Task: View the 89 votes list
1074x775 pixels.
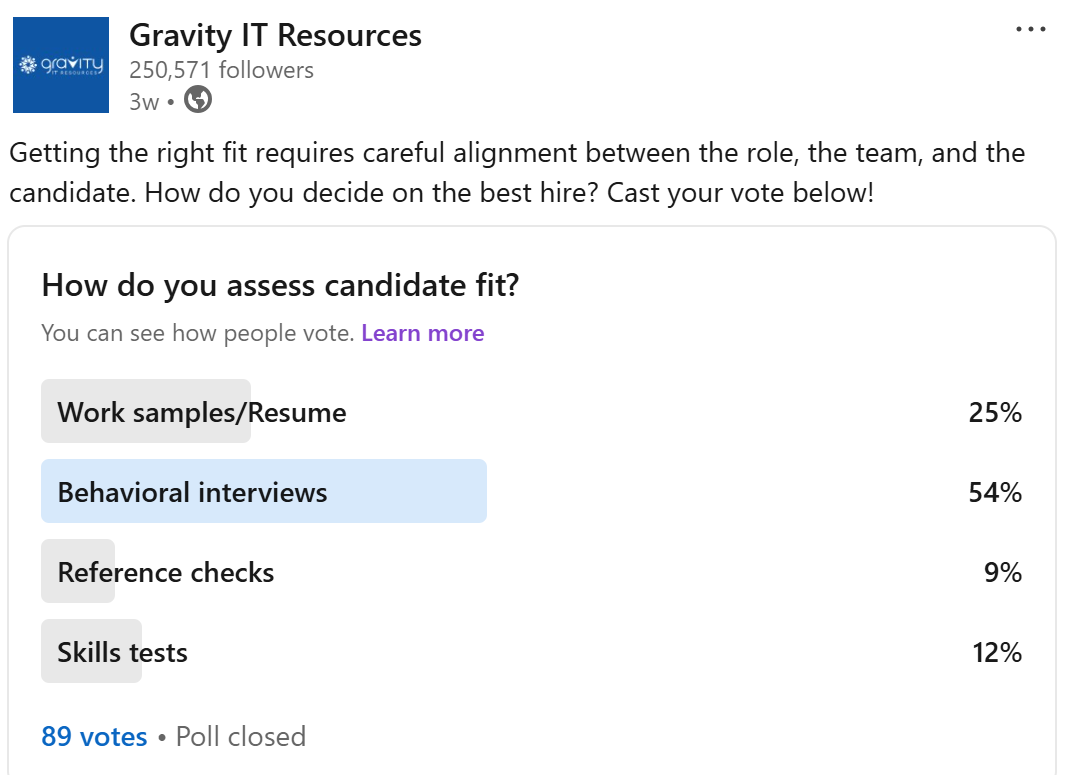Action: tap(95, 737)
